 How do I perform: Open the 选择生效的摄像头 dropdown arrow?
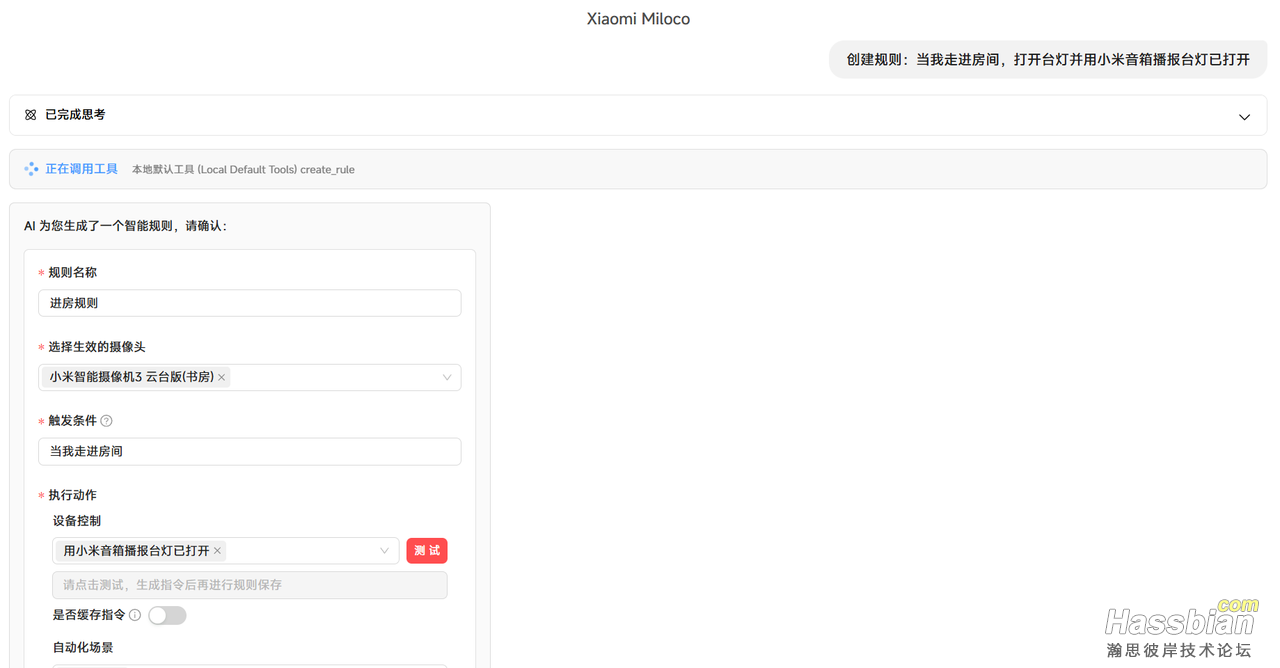[446, 377]
